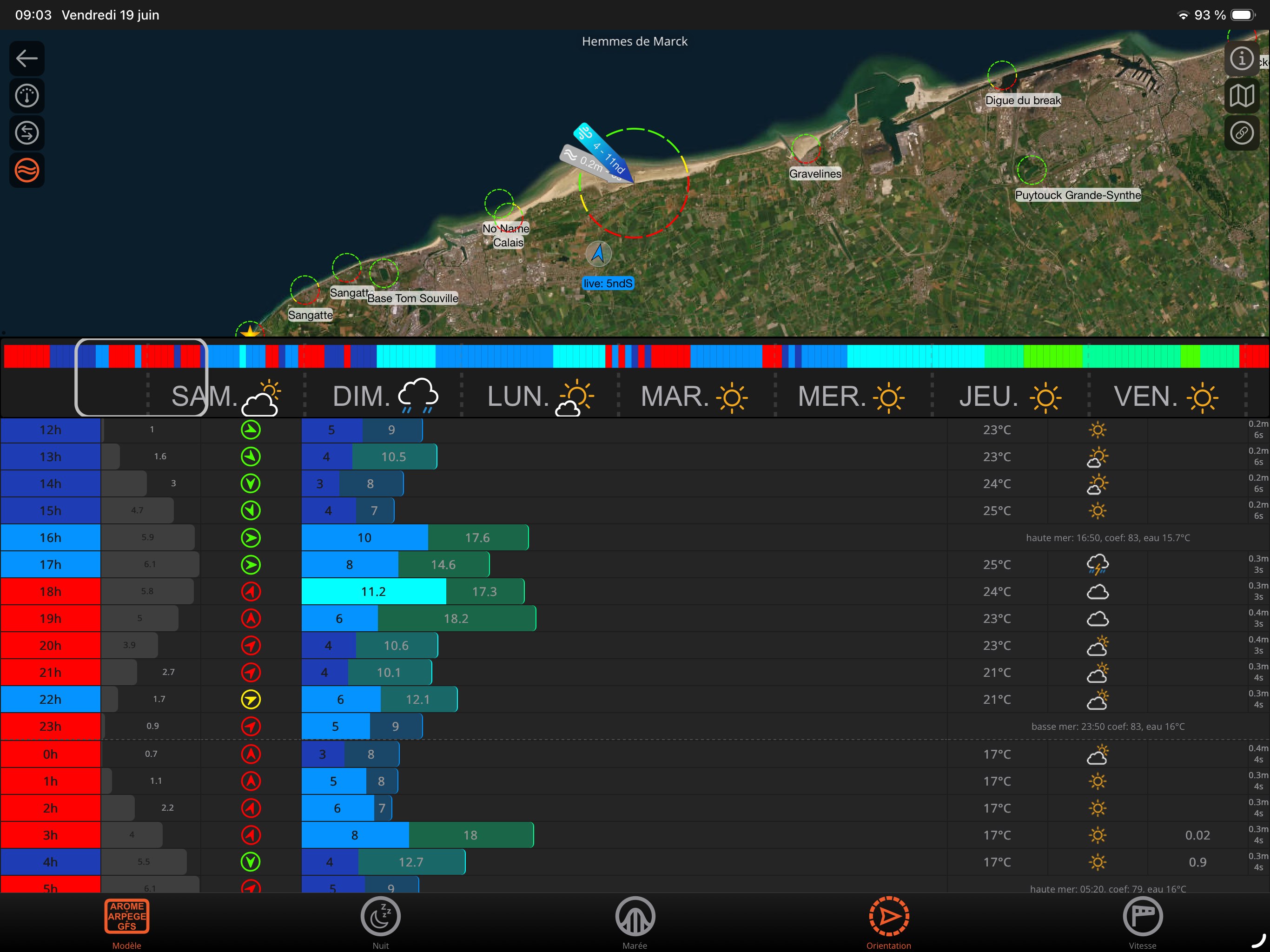
Task: Check the battery 93 % indicator
Action: pyautogui.click(x=1224, y=15)
